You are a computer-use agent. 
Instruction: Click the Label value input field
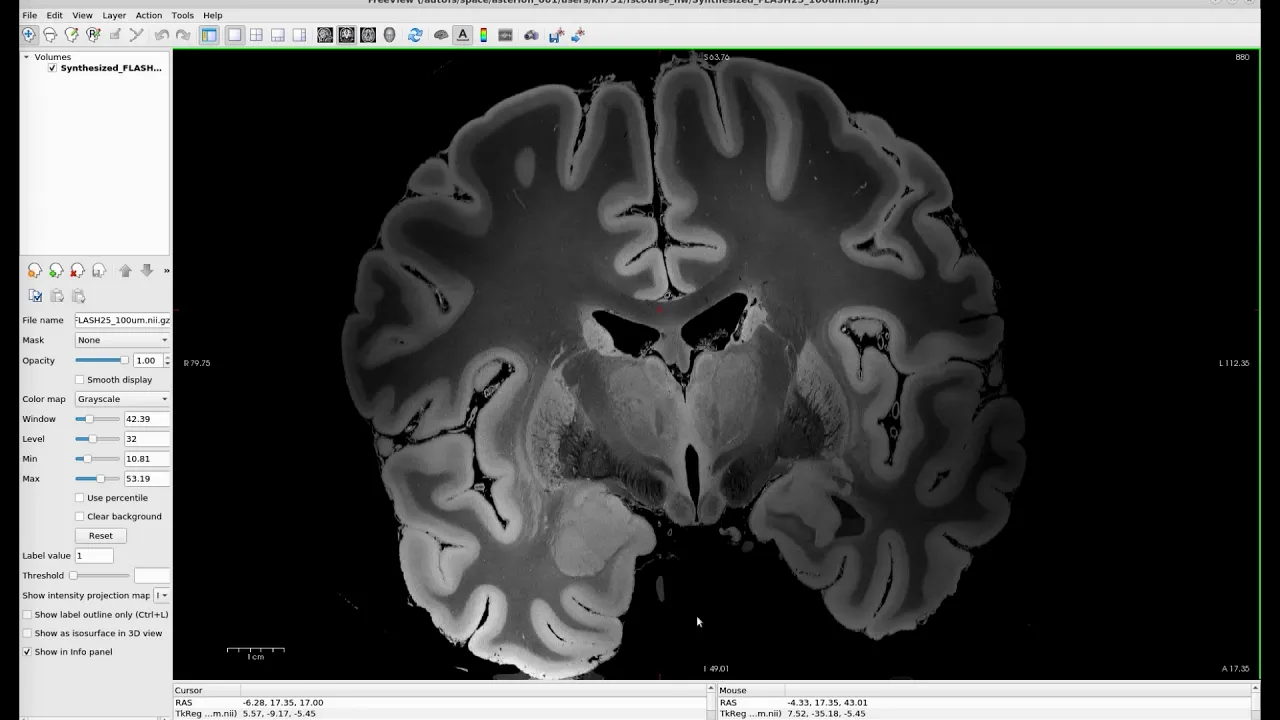click(94, 556)
